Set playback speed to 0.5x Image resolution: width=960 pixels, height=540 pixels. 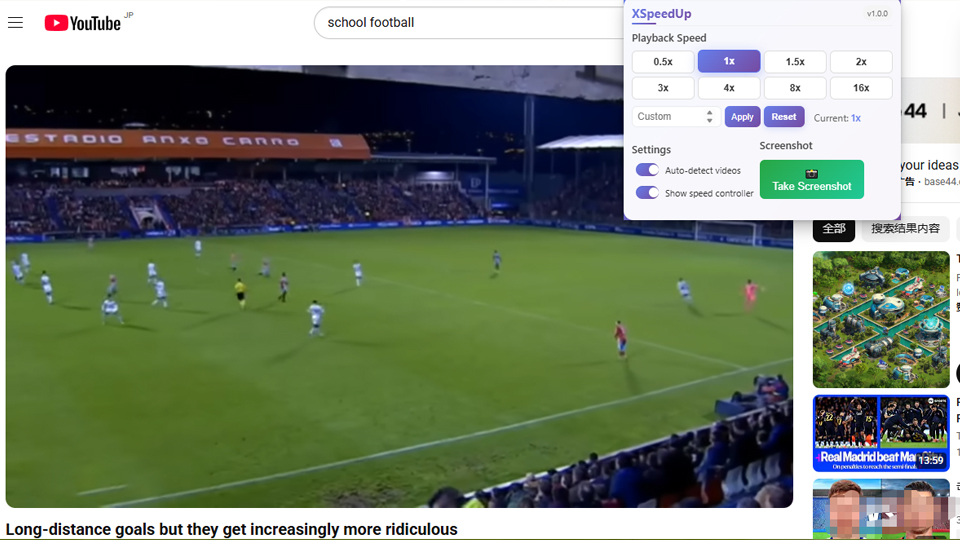point(663,62)
